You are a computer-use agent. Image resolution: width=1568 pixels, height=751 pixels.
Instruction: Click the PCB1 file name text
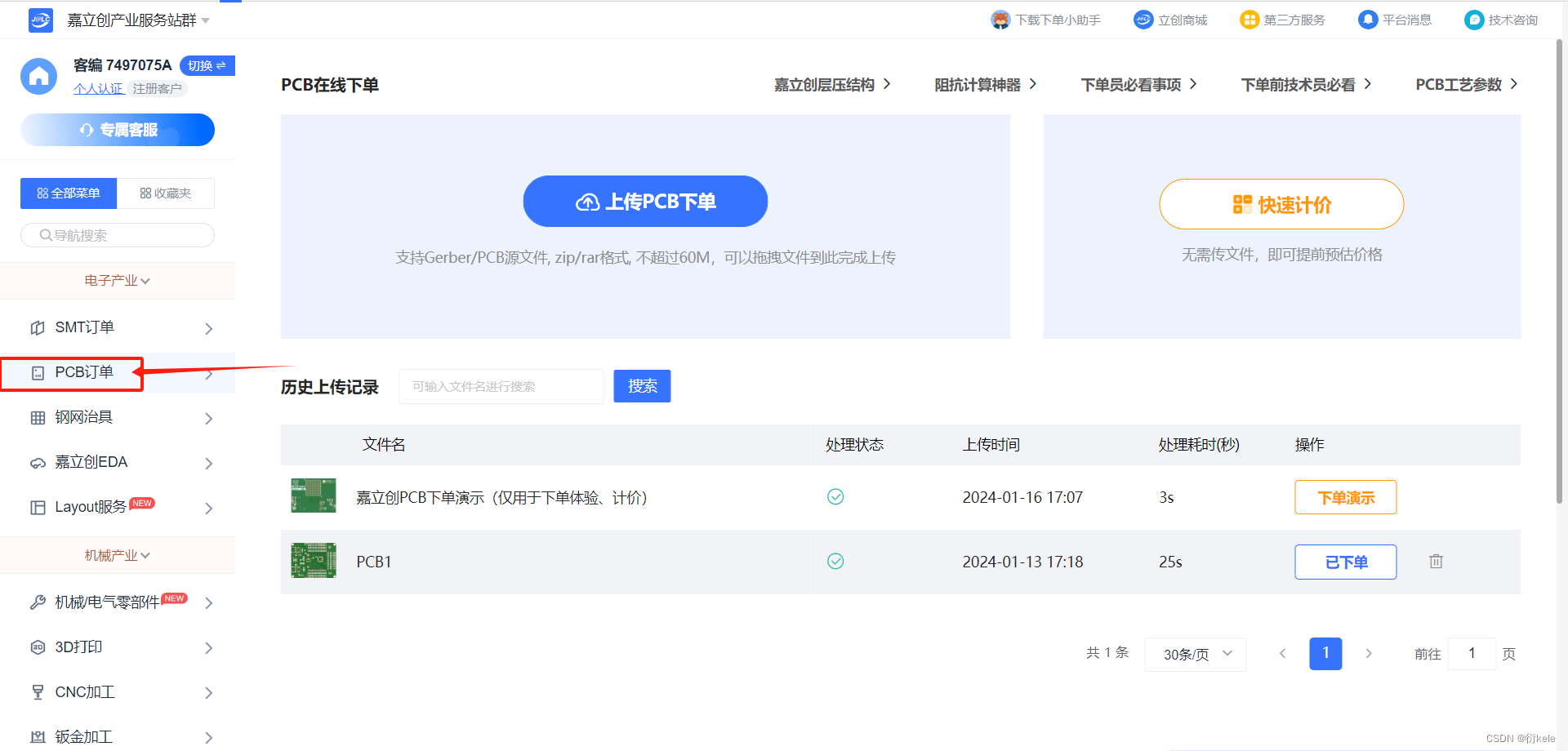pos(374,562)
